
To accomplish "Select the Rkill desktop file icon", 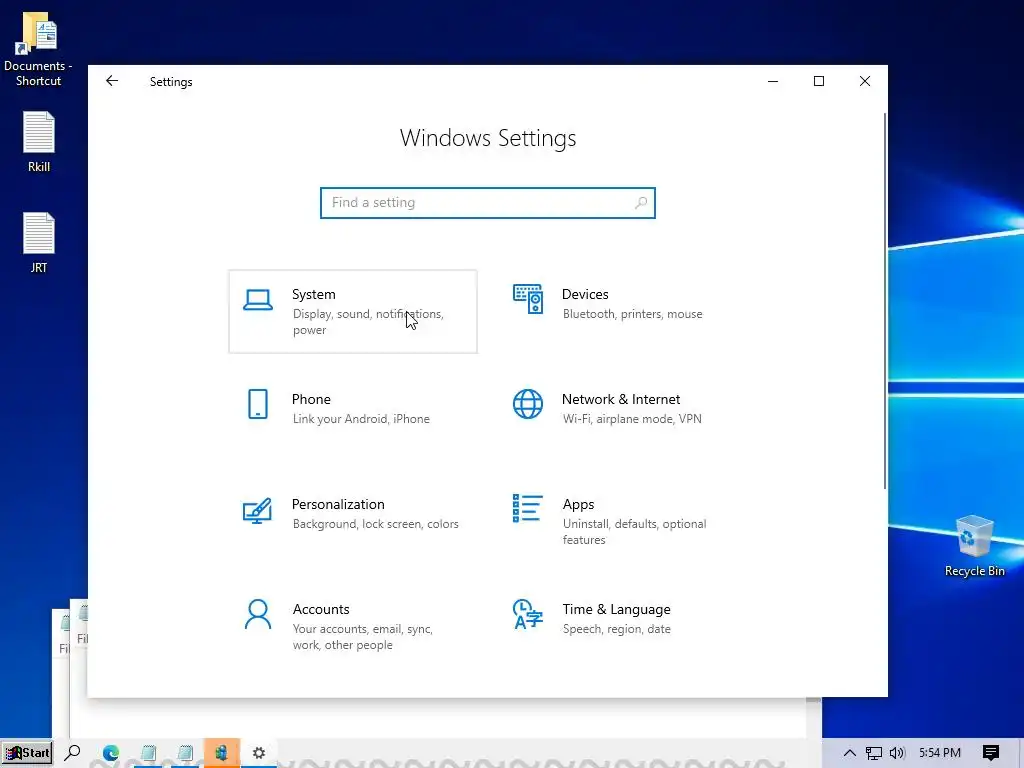I will click(x=39, y=142).
